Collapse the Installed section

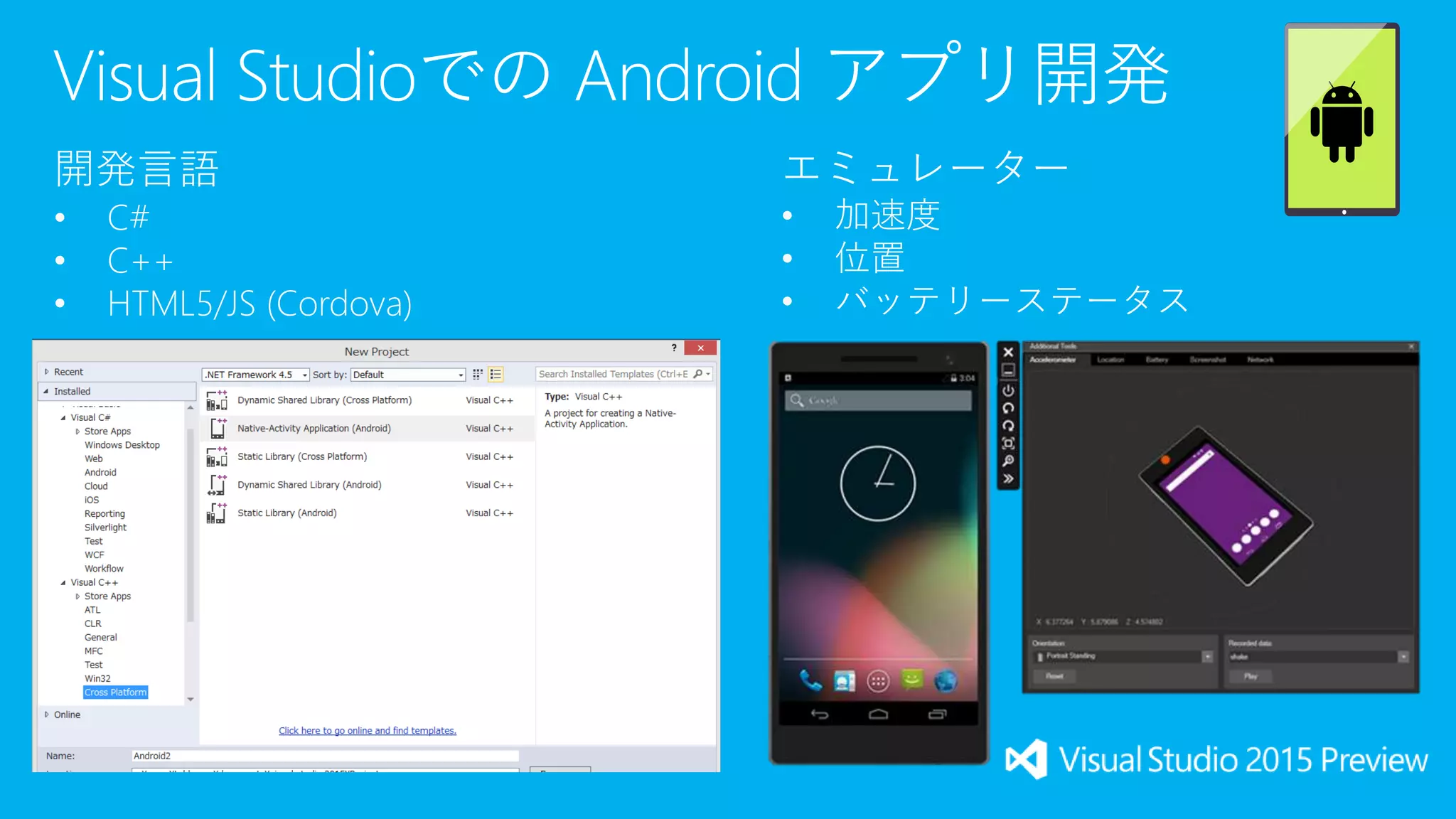click(47, 391)
